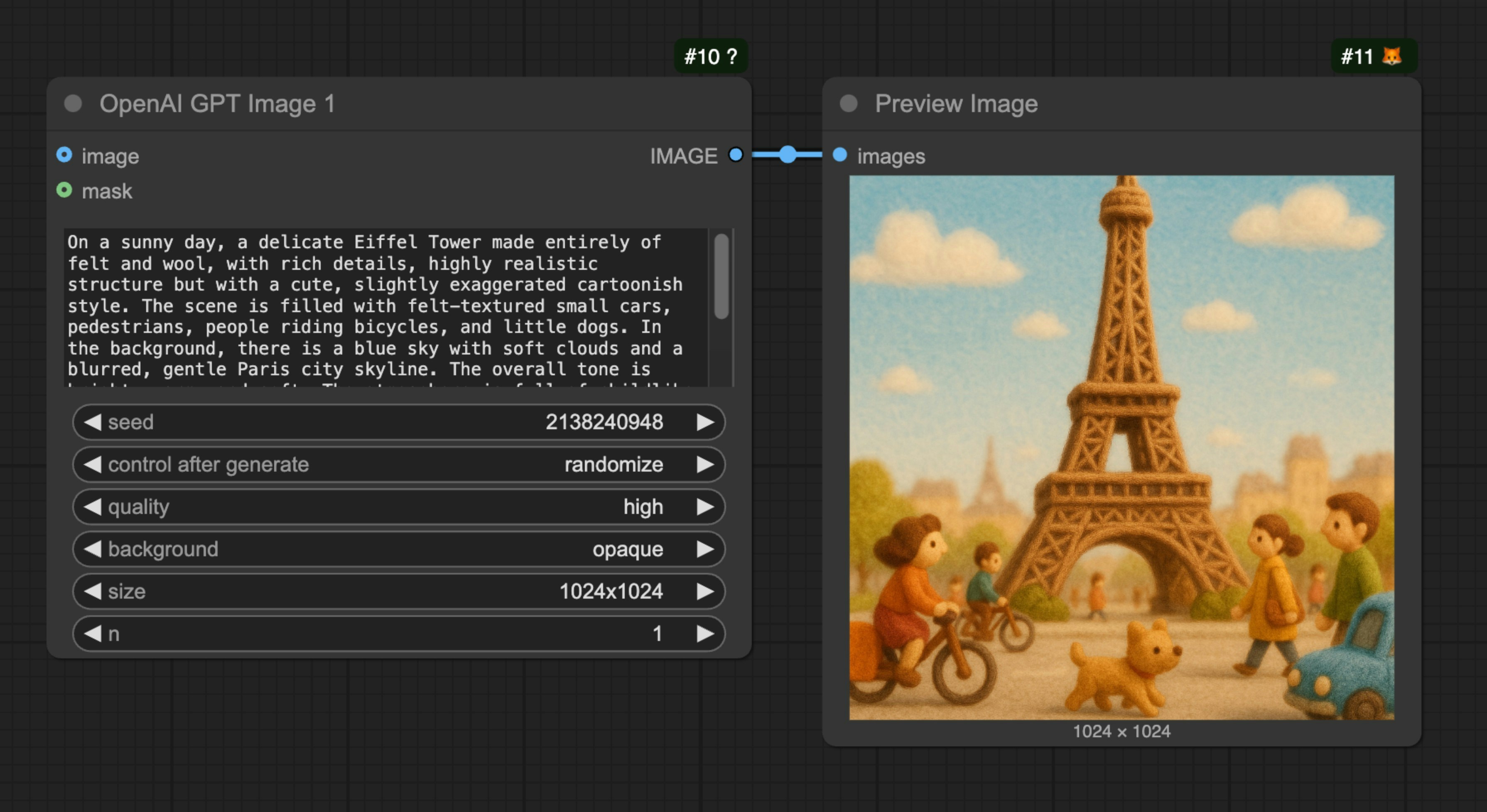1487x812 pixels.
Task: Toggle control after generate from randomize
Action: click(613, 465)
